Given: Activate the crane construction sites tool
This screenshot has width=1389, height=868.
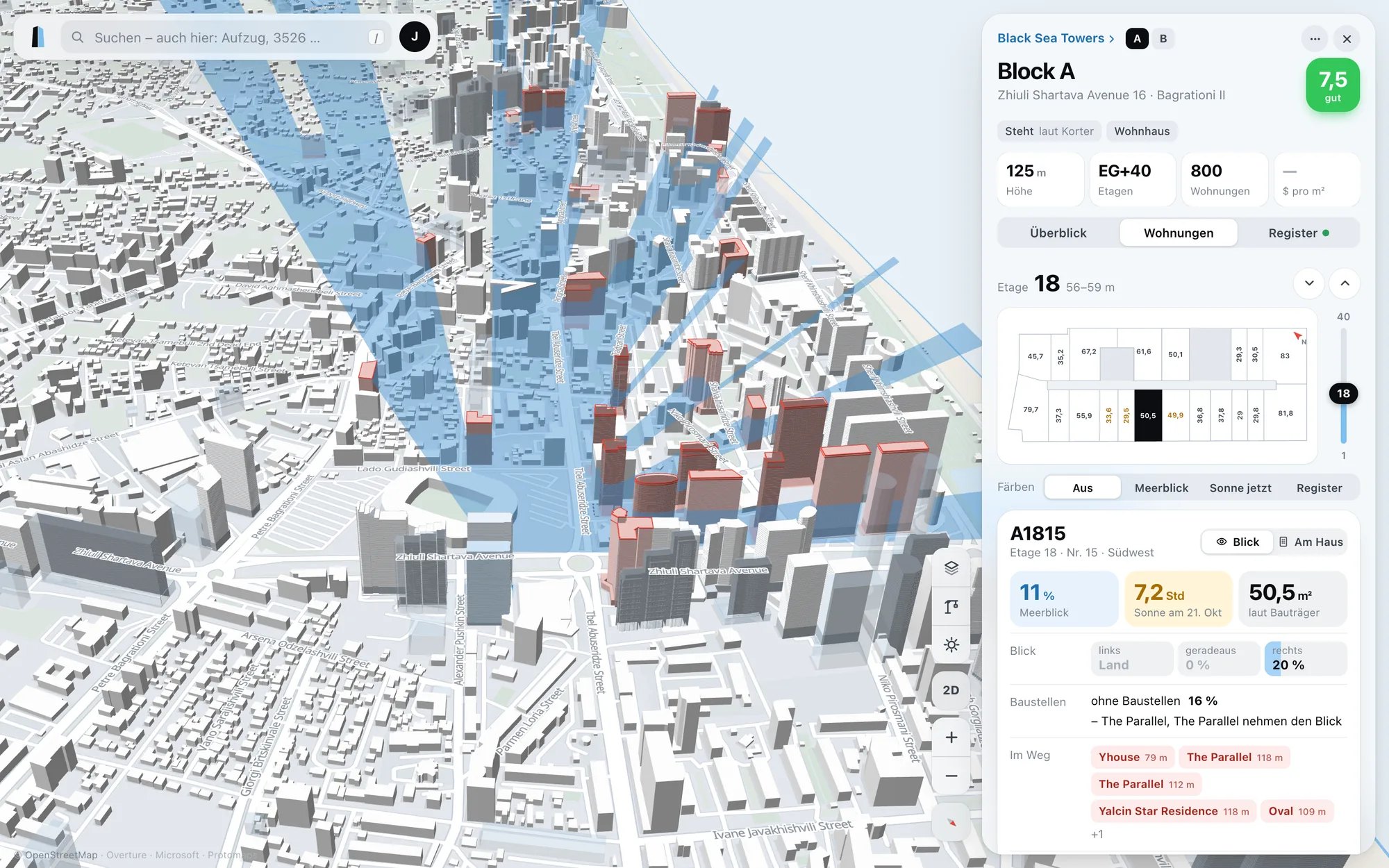Looking at the screenshot, I should coord(951,606).
